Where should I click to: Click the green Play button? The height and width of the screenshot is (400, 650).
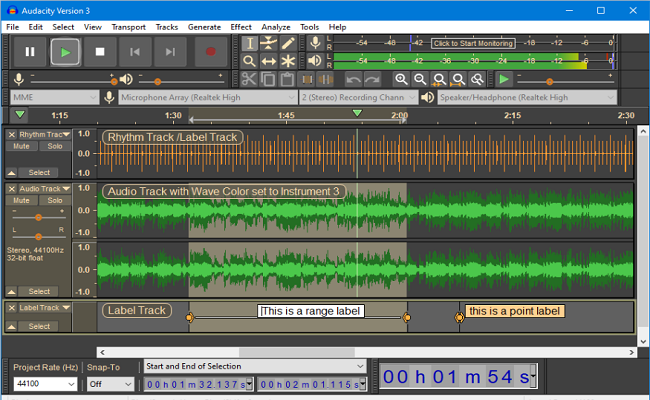tap(65, 52)
